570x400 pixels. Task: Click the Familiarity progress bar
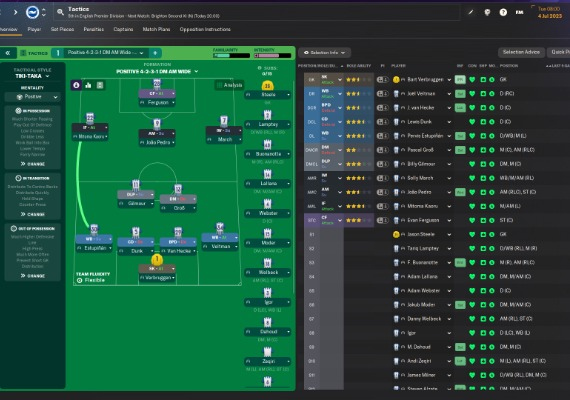point(232,56)
